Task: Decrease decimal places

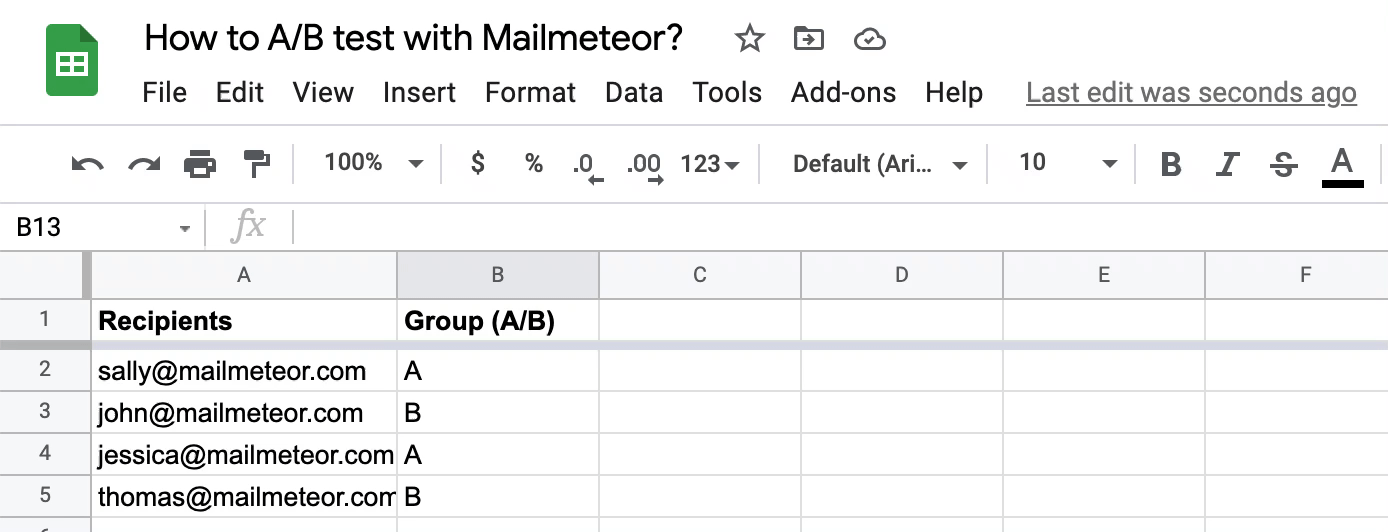Action: pos(589,166)
